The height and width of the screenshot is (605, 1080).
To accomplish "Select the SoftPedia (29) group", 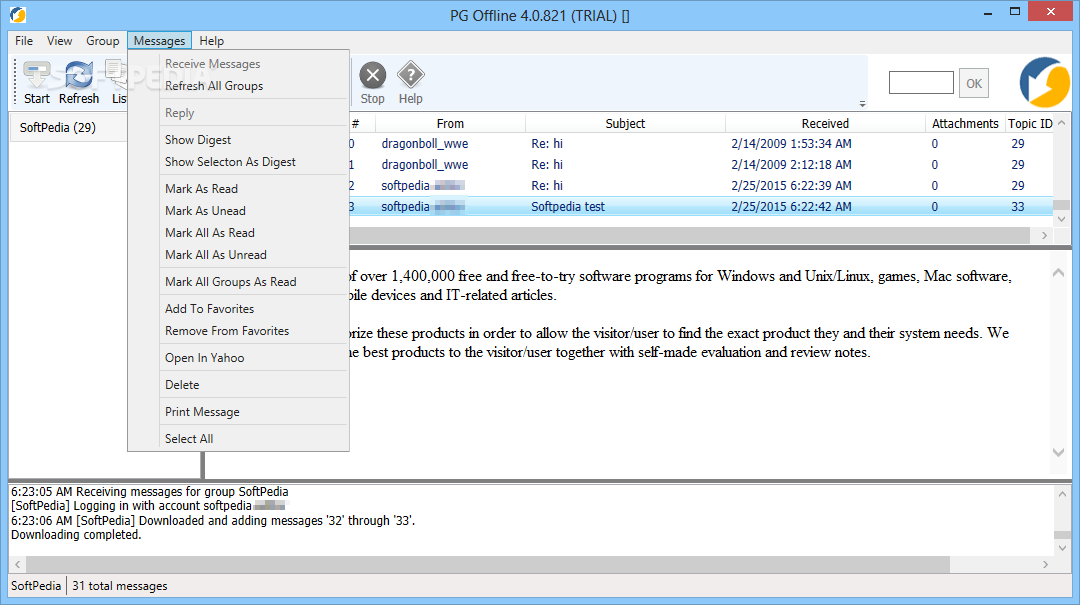I will (58, 127).
